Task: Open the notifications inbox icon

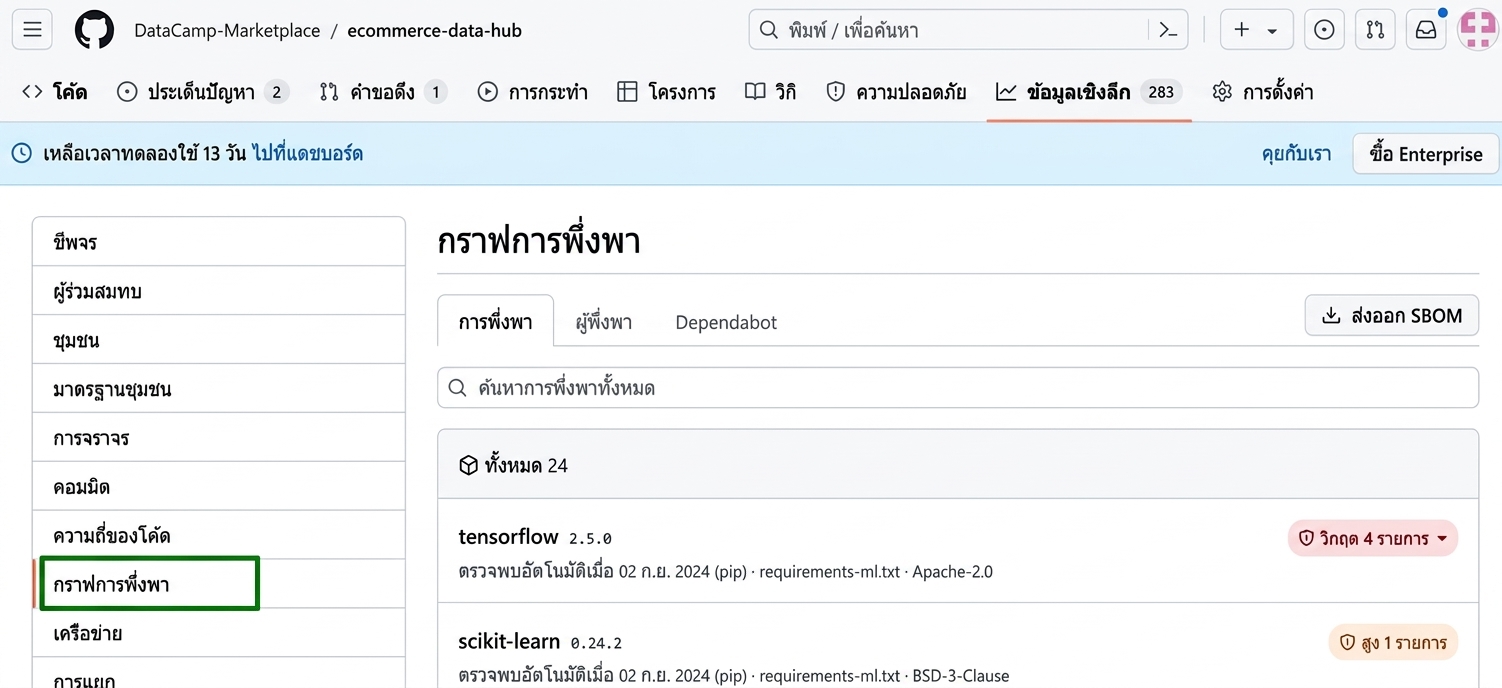Action: click(x=1426, y=30)
